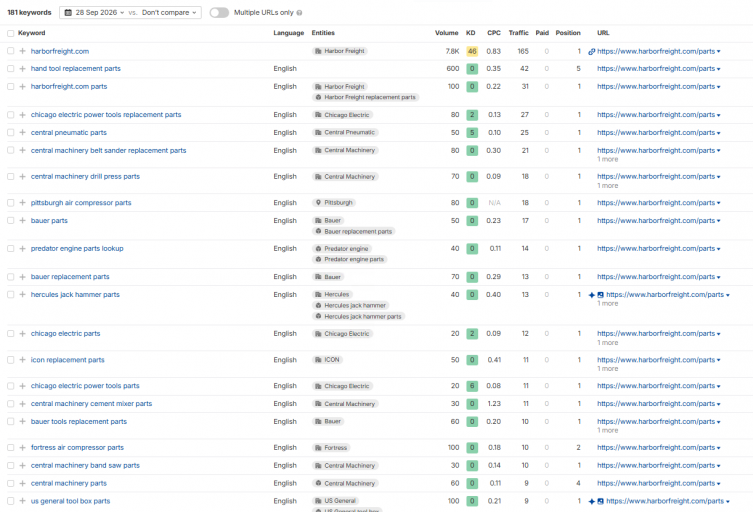
Task: Select checkbox for harborfreight.com row
Action: [11, 51]
